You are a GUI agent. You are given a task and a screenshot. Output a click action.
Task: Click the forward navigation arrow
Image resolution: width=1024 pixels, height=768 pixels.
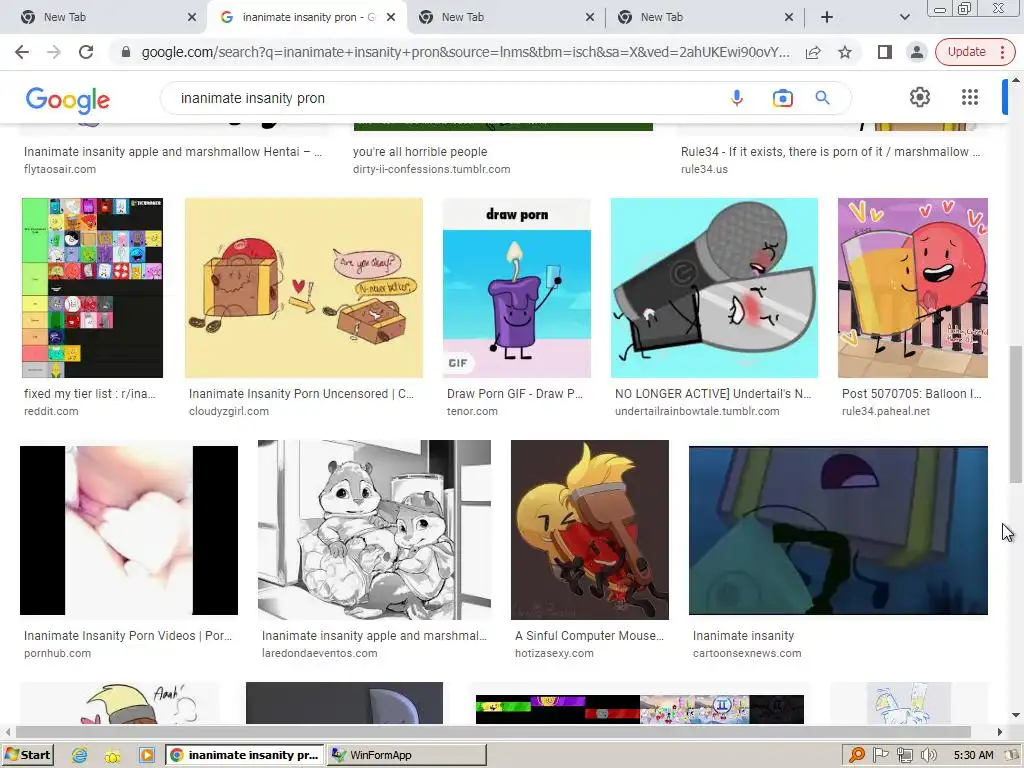coord(54,52)
